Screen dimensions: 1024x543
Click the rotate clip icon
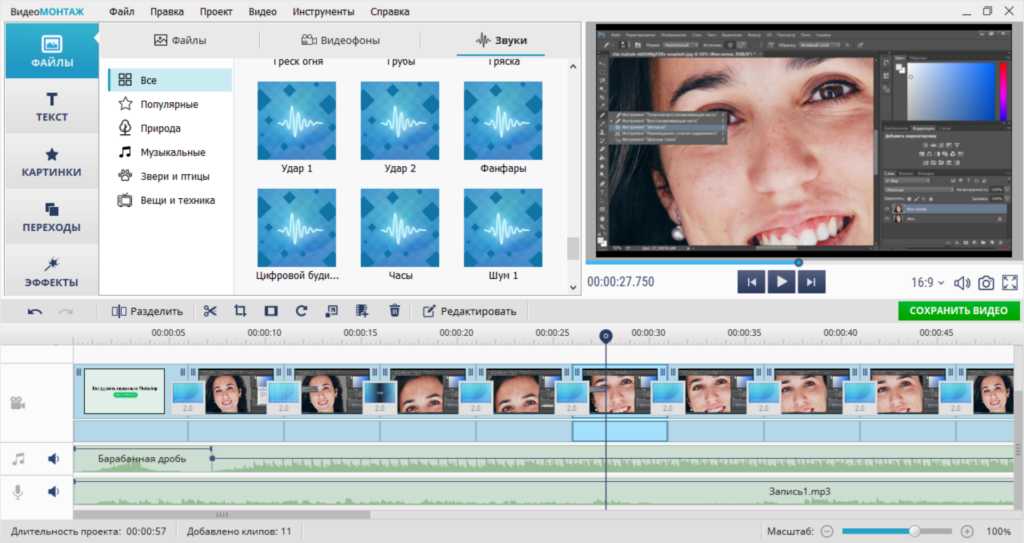301,311
